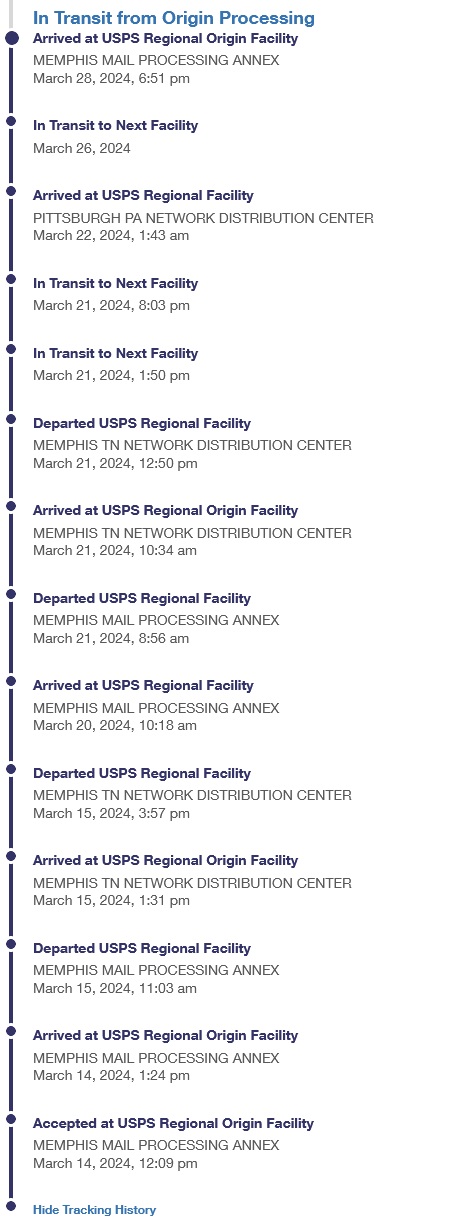Screen dimensions: 466x1224
Task: Click timeline dot for Accepted at Origin Facility
Action: 11,1119
